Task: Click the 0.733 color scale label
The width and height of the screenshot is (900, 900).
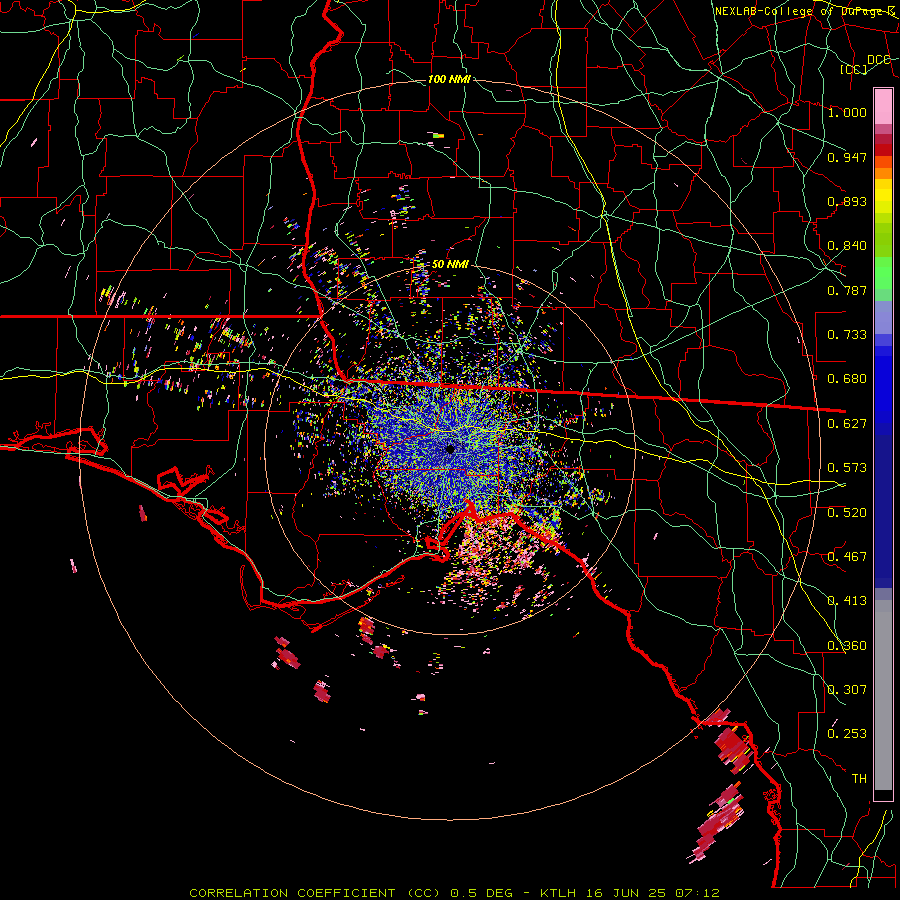Action: click(847, 335)
